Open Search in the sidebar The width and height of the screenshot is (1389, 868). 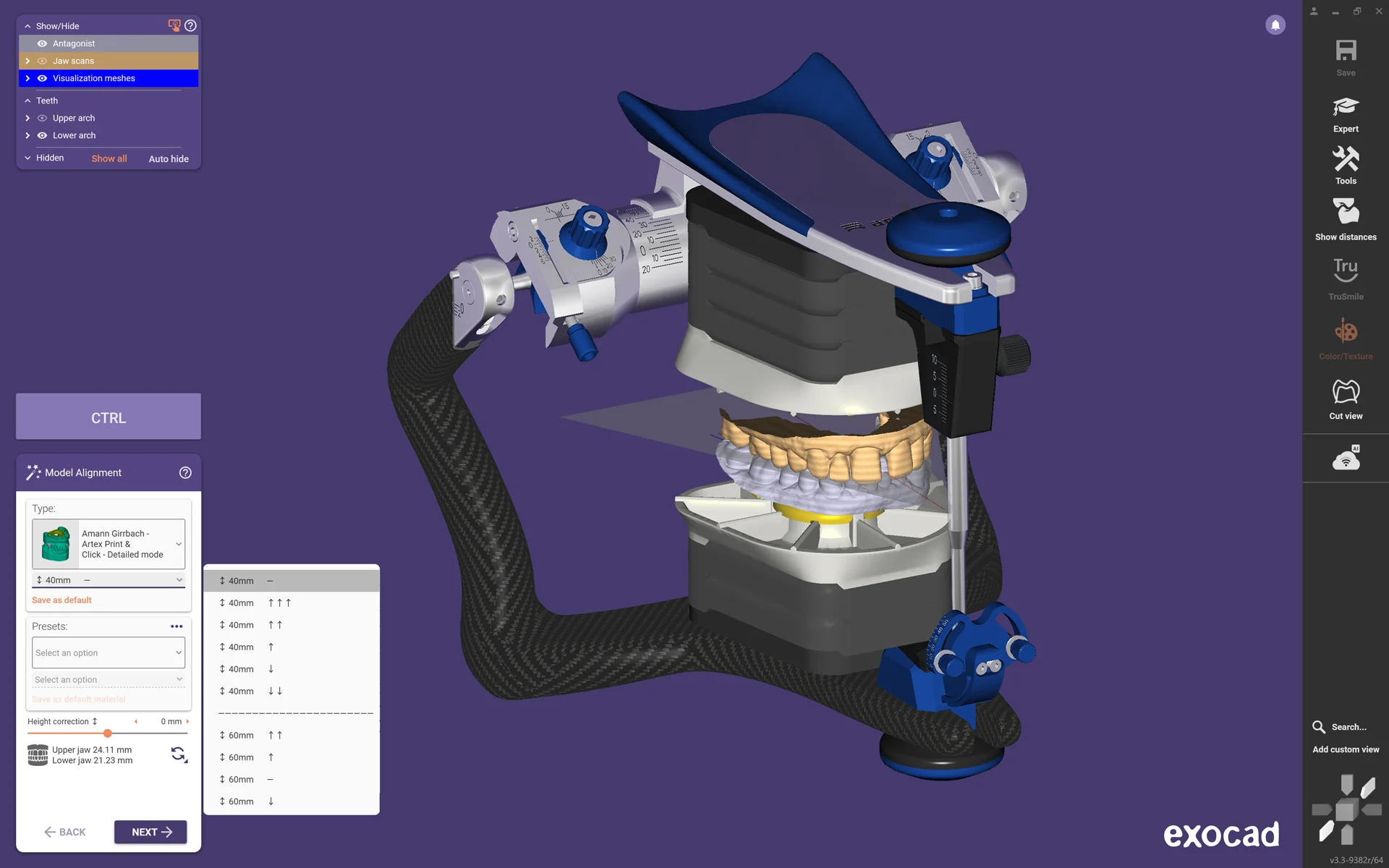[x=1339, y=727]
